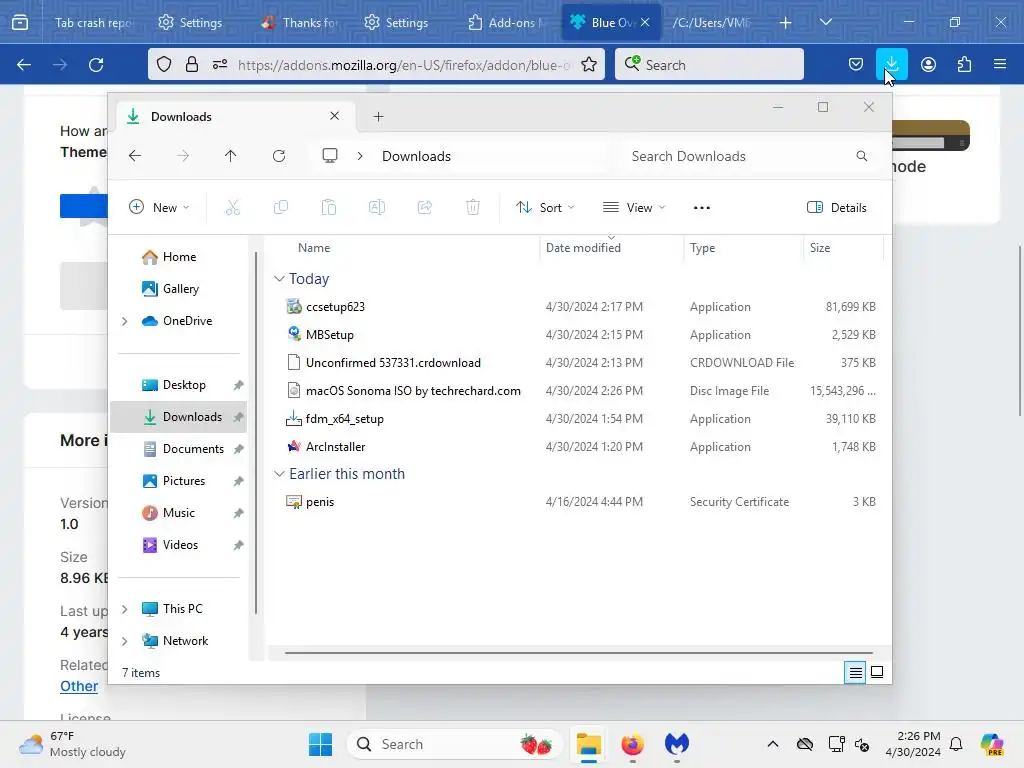Expand Network in navigation pane
The height and width of the screenshot is (768, 1024).
coord(125,641)
